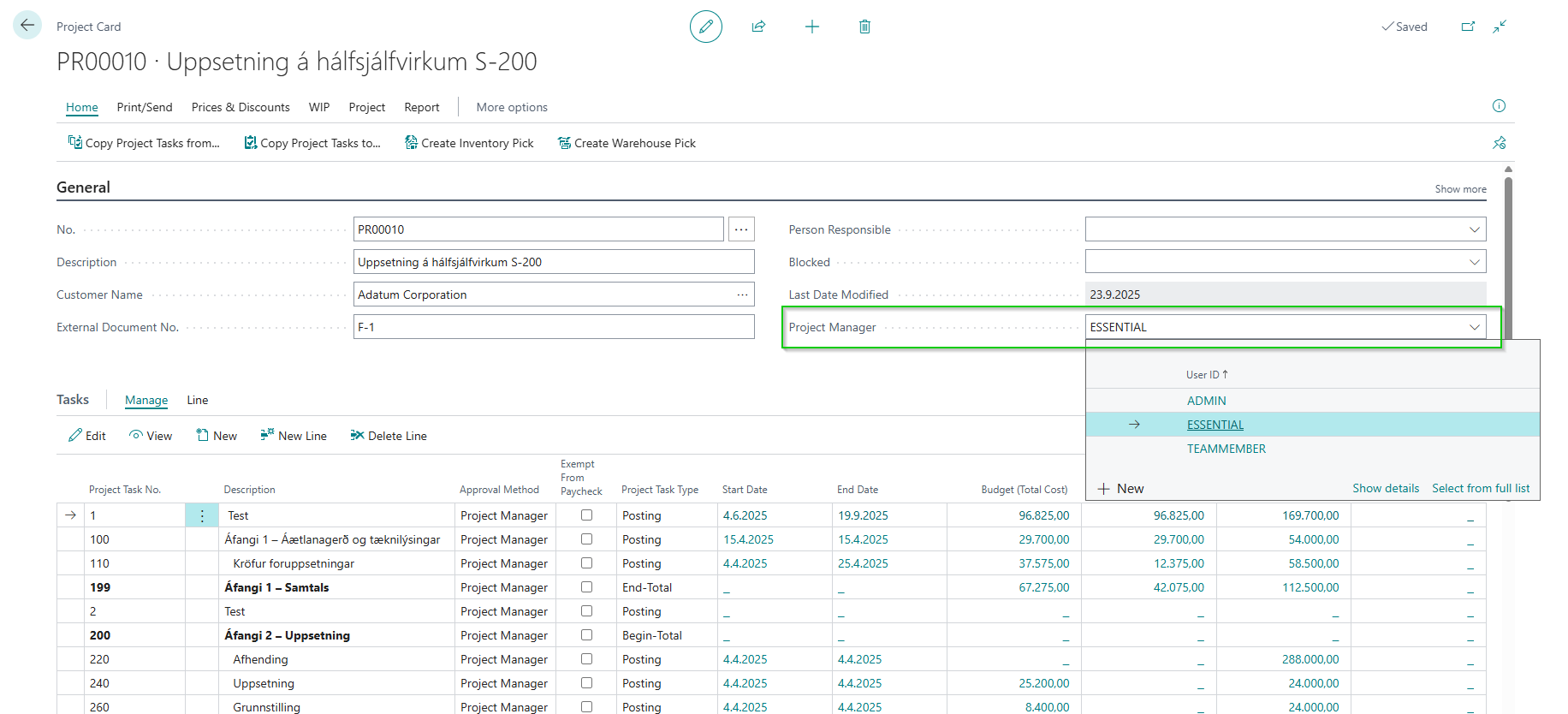
Task: Click the trash delete icon
Action: 864,27
